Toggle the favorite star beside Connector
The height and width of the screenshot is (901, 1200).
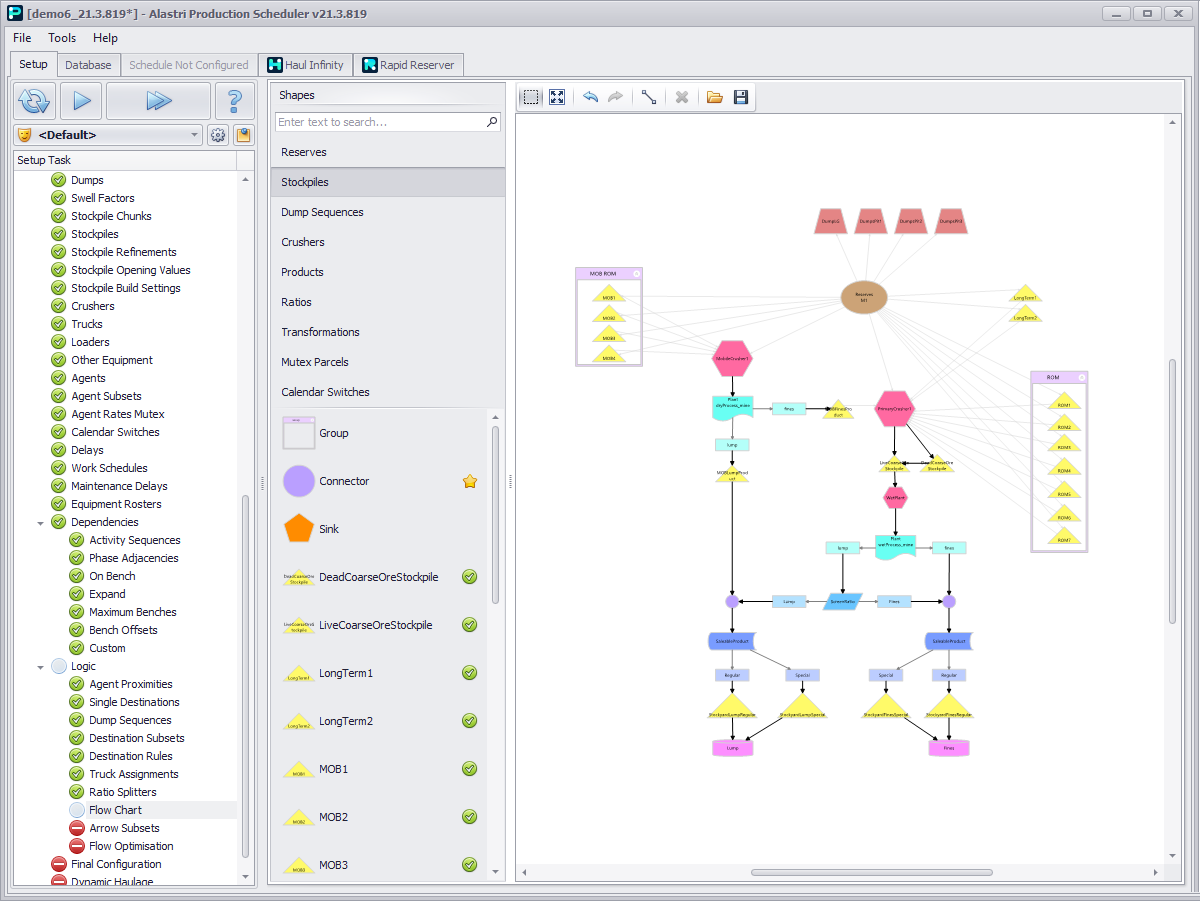coord(470,481)
